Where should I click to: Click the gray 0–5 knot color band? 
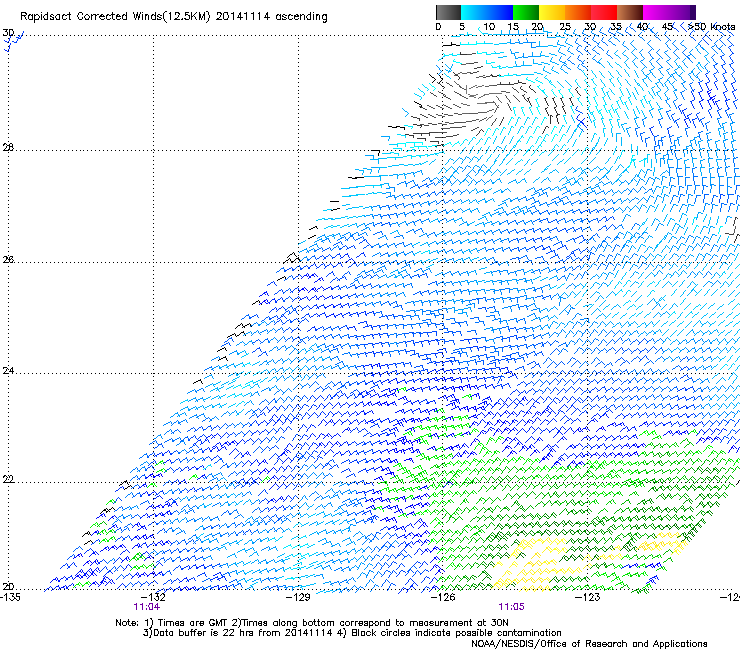(448, 12)
